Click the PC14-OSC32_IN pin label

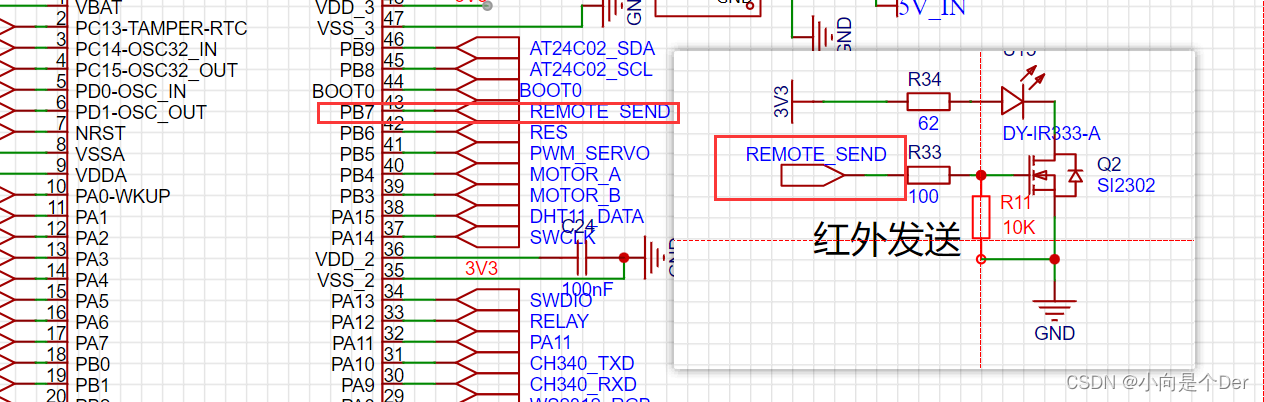146,49
